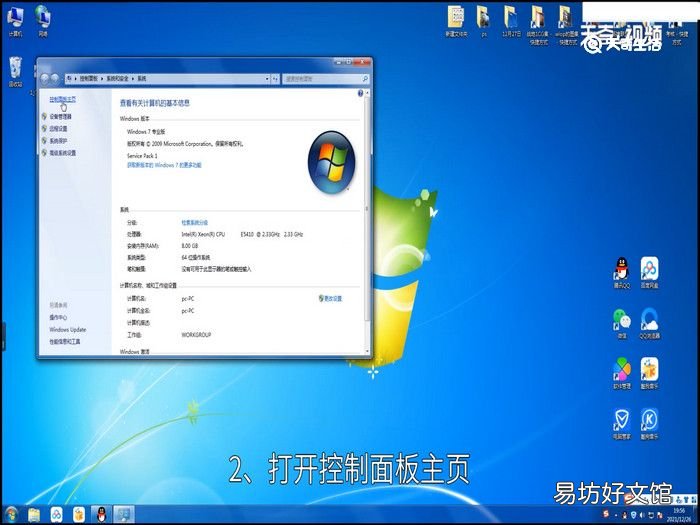Select 系统和安全 in the address breadcrumb
This screenshot has width=700, height=525.
117,79
